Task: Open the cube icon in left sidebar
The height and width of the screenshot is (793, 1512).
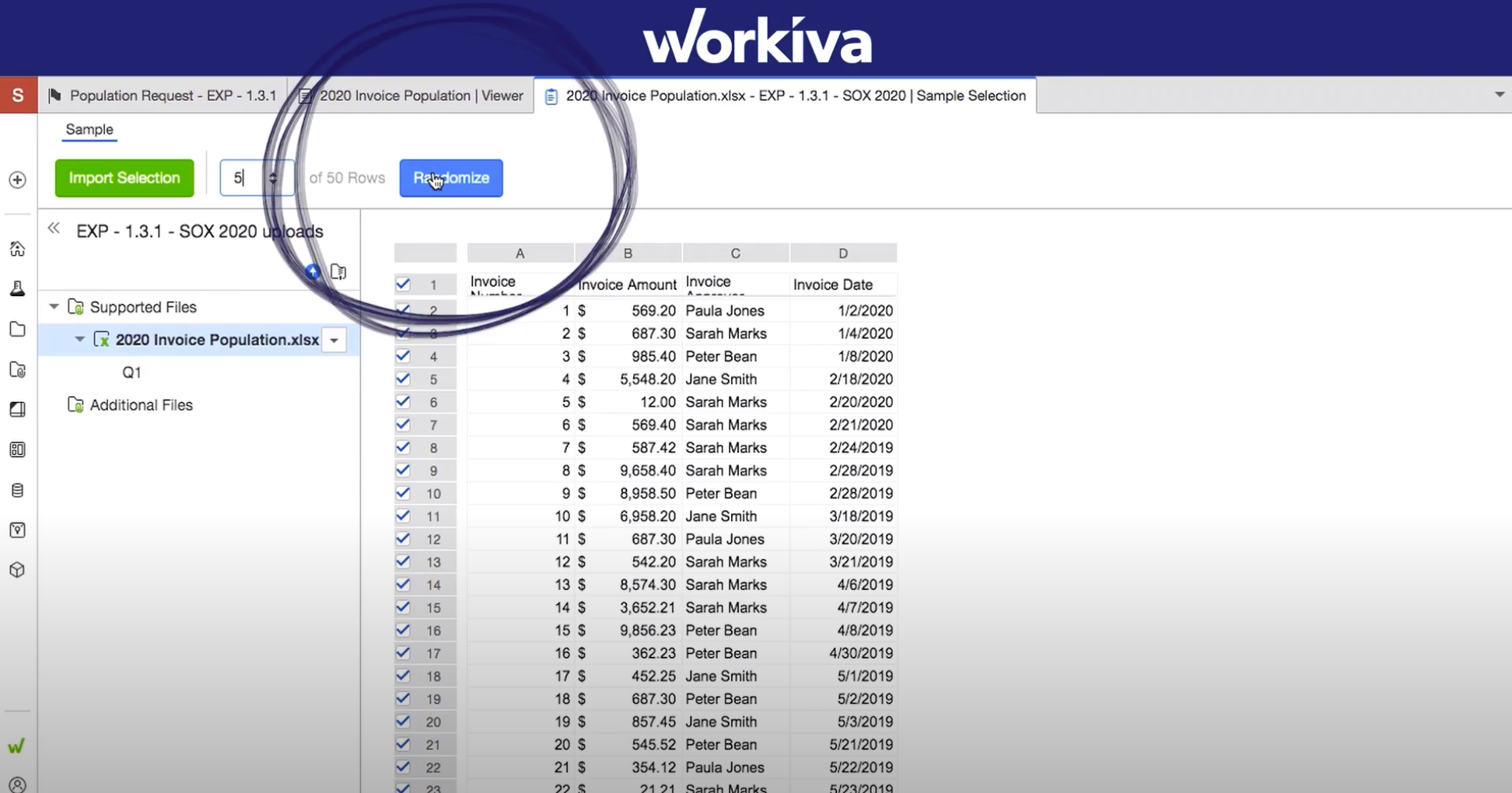Action: pos(17,570)
